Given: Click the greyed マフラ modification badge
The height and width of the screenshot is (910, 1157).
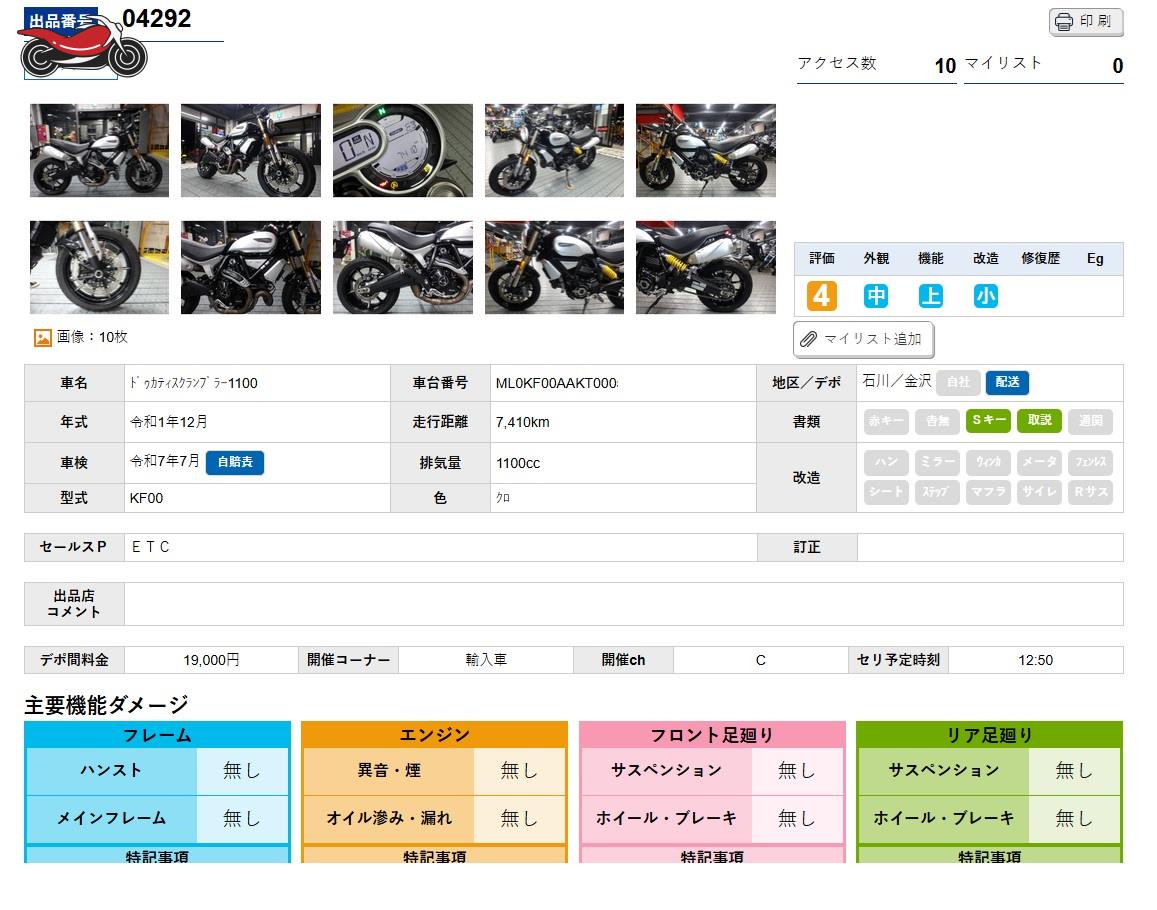Looking at the screenshot, I should coord(988,492).
